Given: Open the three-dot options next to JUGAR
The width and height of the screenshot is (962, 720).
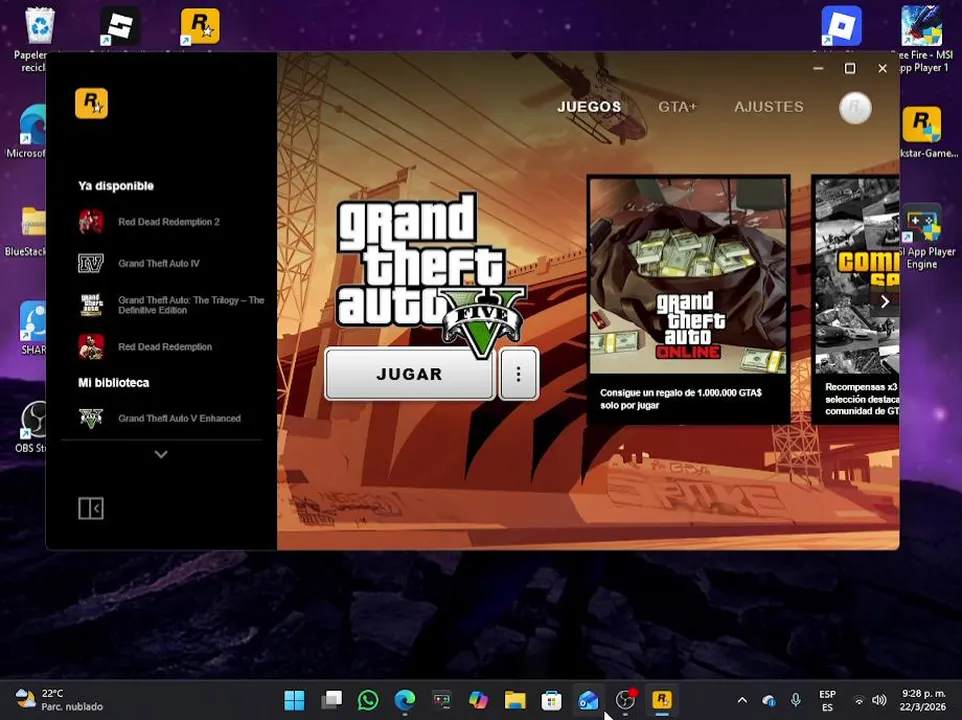Looking at the screenshot, I should (x=518, y=373).
